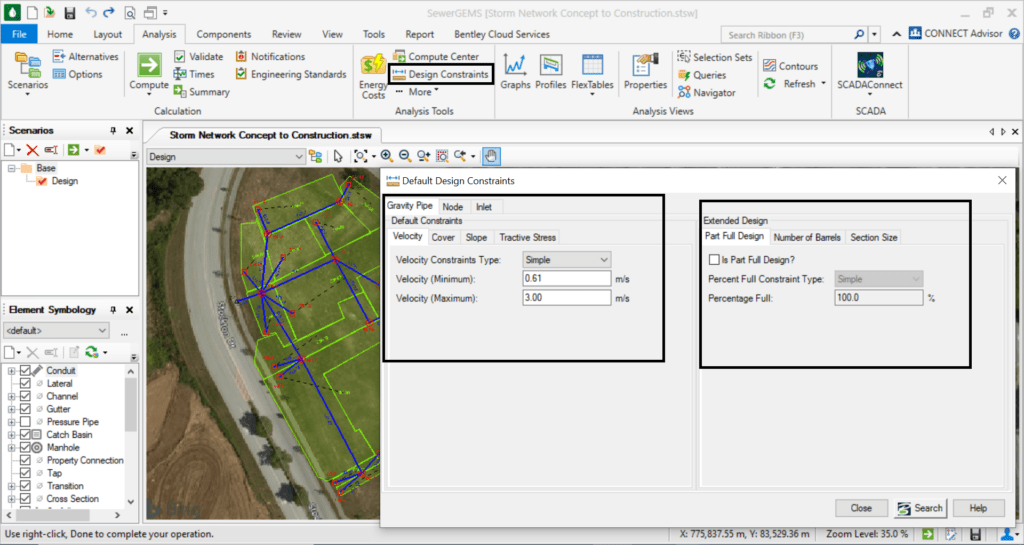The height and width of the screenshot is (545, 1024).
Task: Click Velocity (Maximum) input field
Action: (566, 298)
